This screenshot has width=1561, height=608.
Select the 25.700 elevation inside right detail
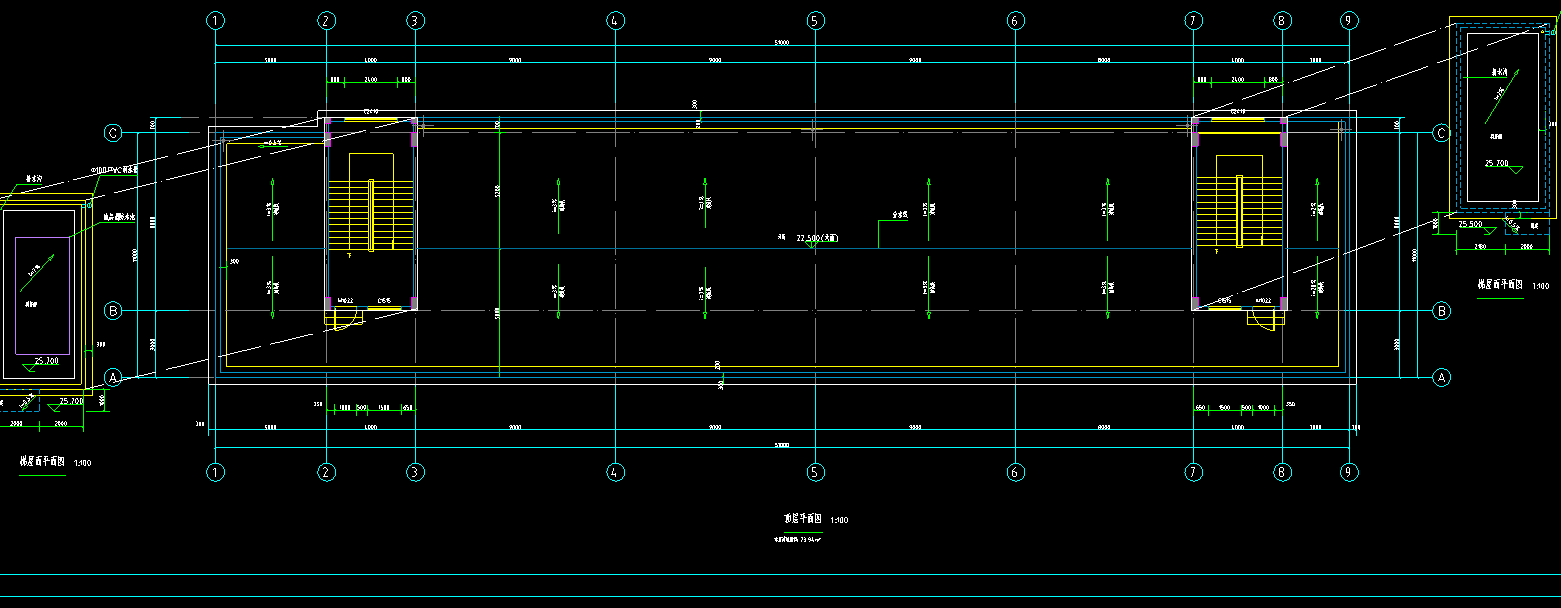pyautogui.click(x=1497, y=163)
